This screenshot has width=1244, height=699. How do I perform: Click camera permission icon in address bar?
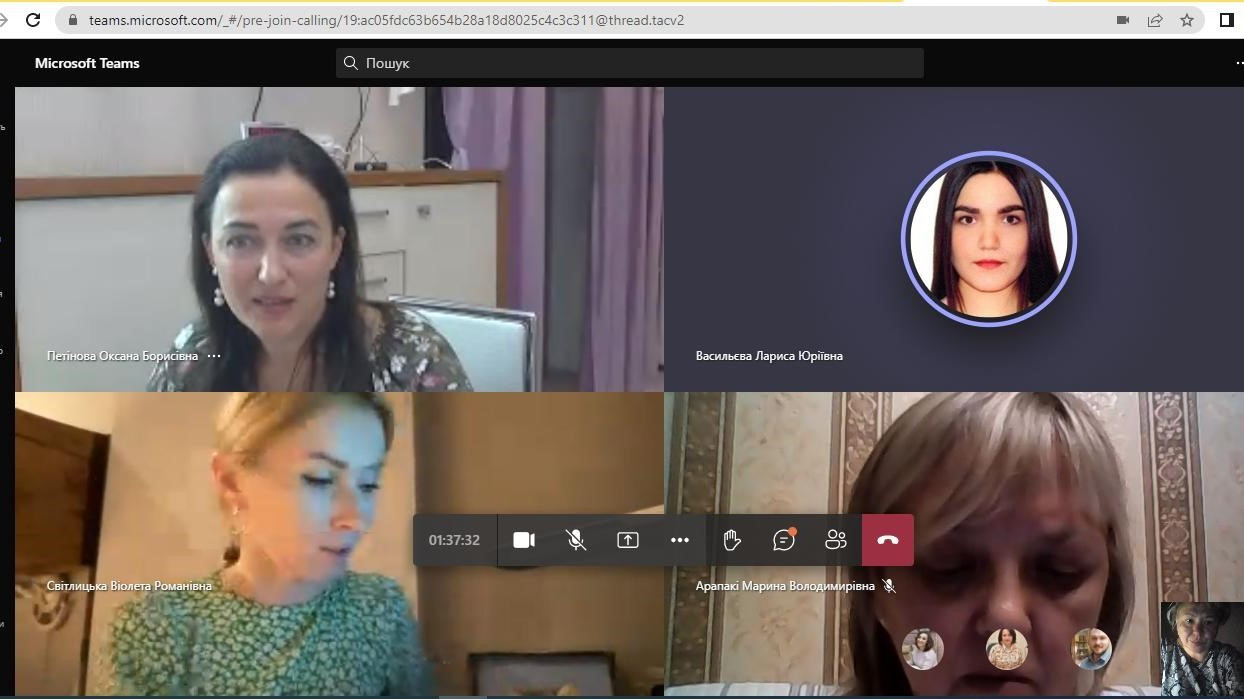(1123, 20)
